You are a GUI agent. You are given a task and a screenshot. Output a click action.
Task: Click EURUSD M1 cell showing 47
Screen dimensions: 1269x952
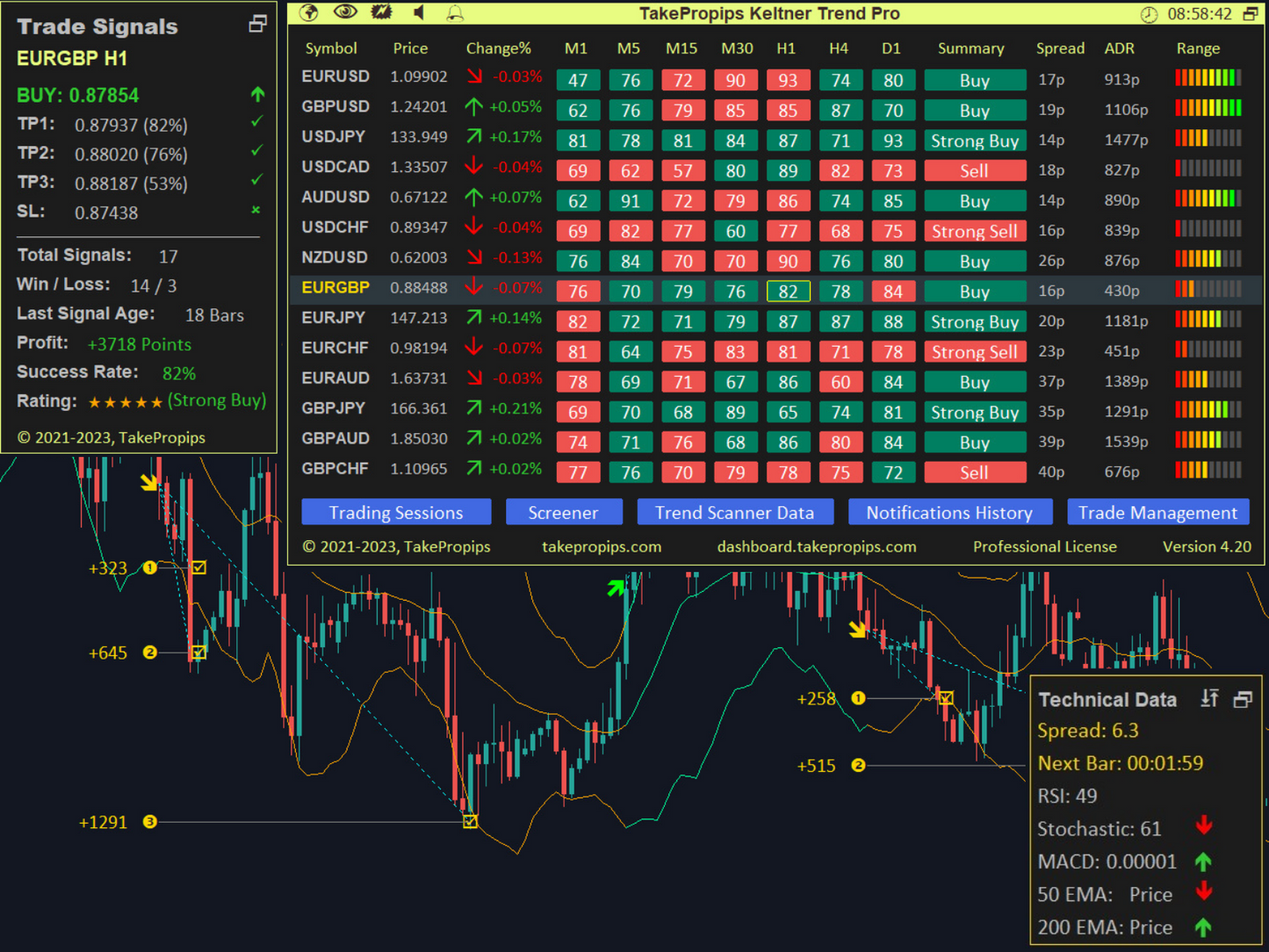click(x=578, y=81)
